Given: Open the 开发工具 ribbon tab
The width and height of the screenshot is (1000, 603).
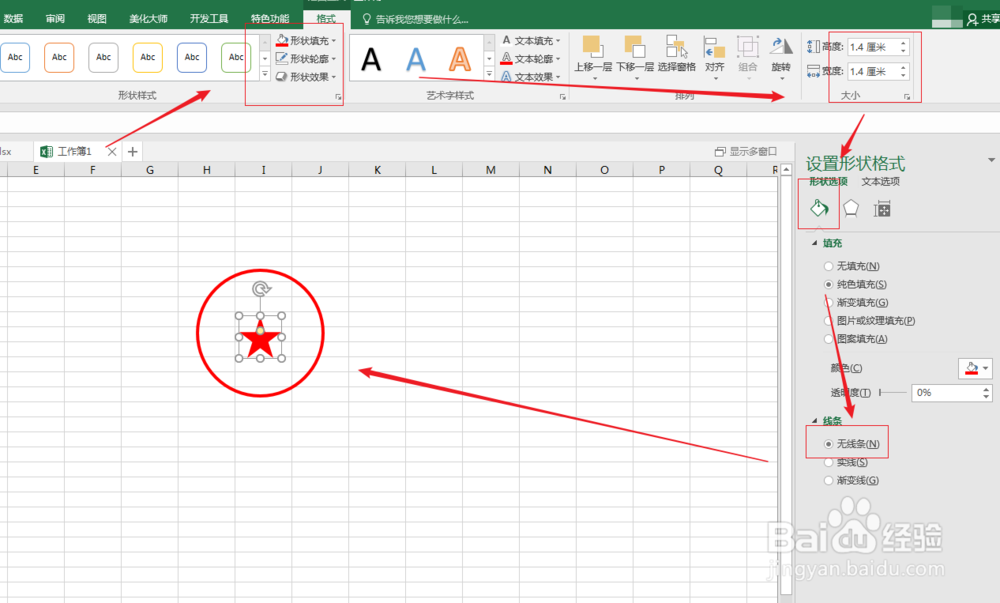Looking at the screenshot, I should click(x=209, y=17).
